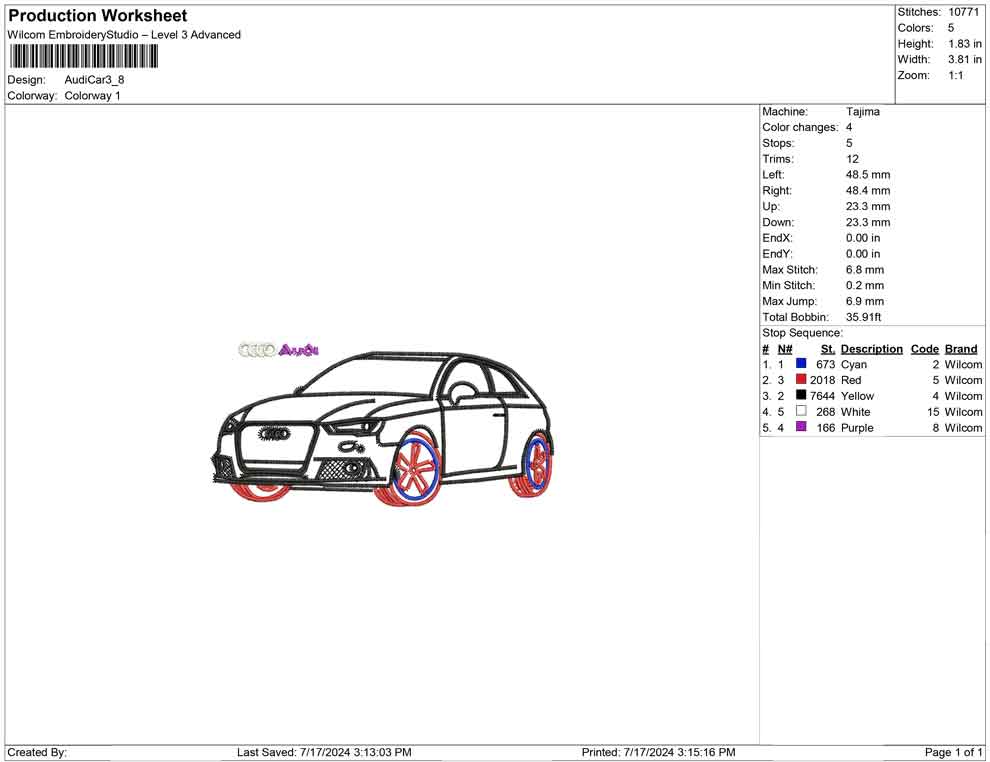Click the 'N#' column header
Image resolution: width=990 pixels, height=762 pixels.
785,349
